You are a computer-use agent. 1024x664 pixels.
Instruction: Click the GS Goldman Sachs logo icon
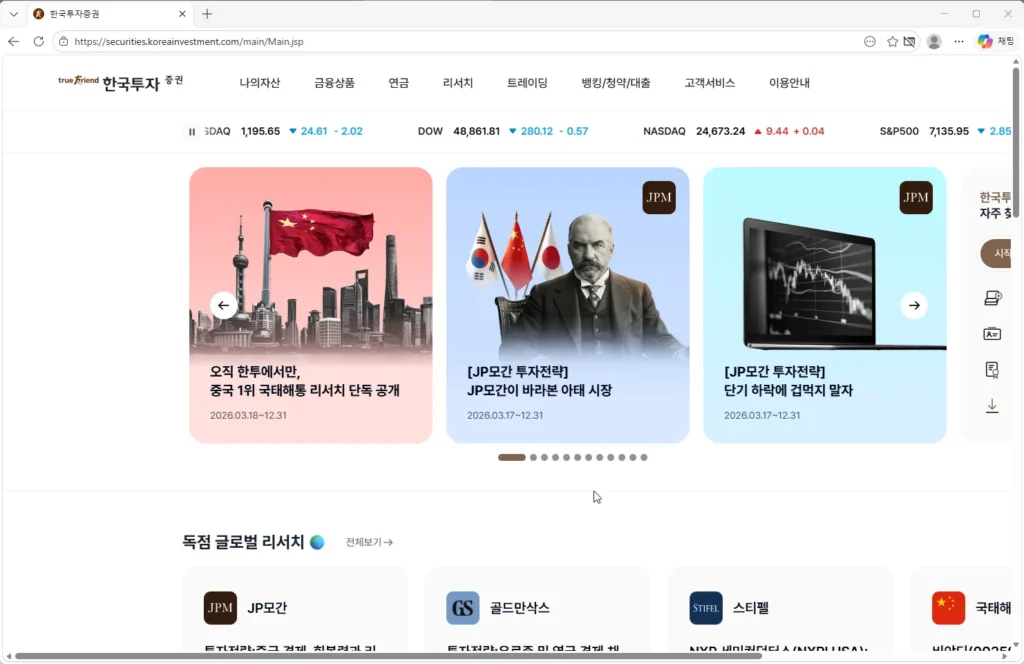coord(461,607)
